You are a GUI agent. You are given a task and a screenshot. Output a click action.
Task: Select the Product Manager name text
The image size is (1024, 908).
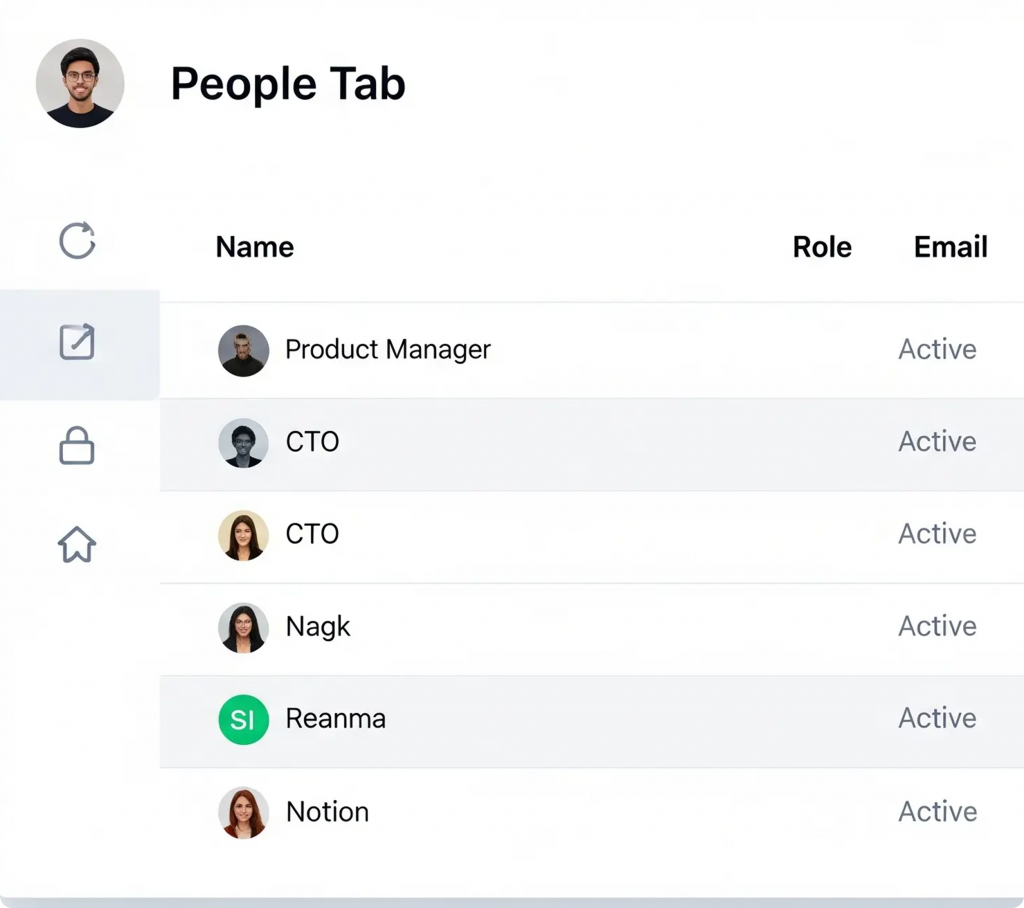pos(388,350)
